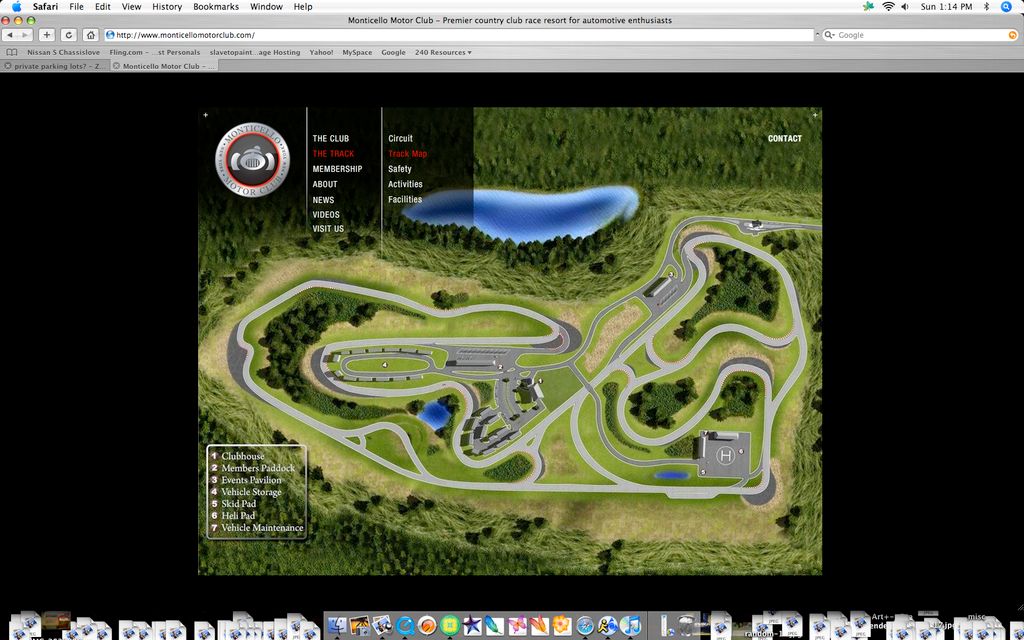Open Safari compass icon in the dock
Screen dimensions: 1024x640
coord(584,625)
